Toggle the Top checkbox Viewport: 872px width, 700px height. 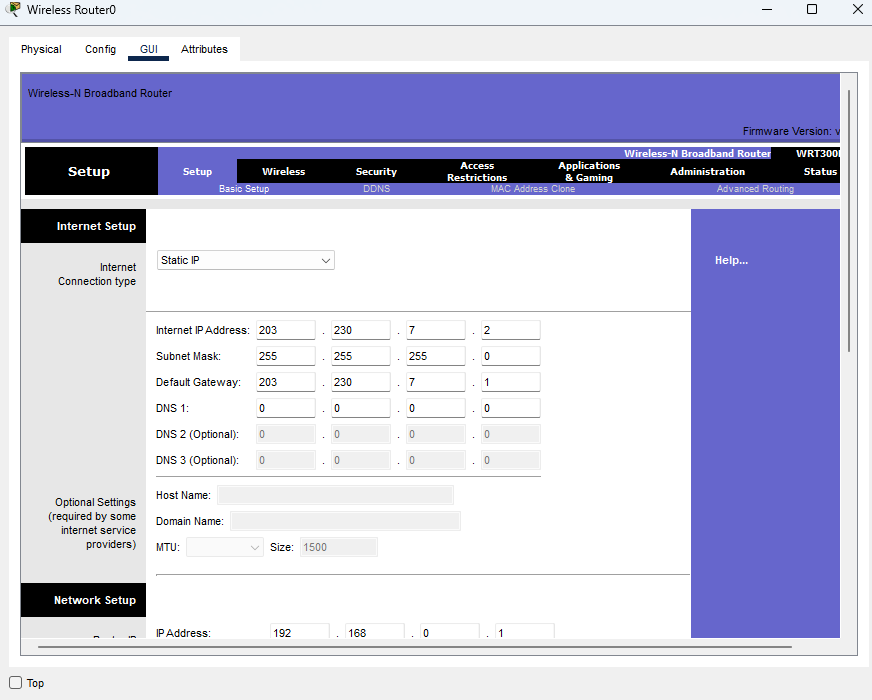(16, 682)
